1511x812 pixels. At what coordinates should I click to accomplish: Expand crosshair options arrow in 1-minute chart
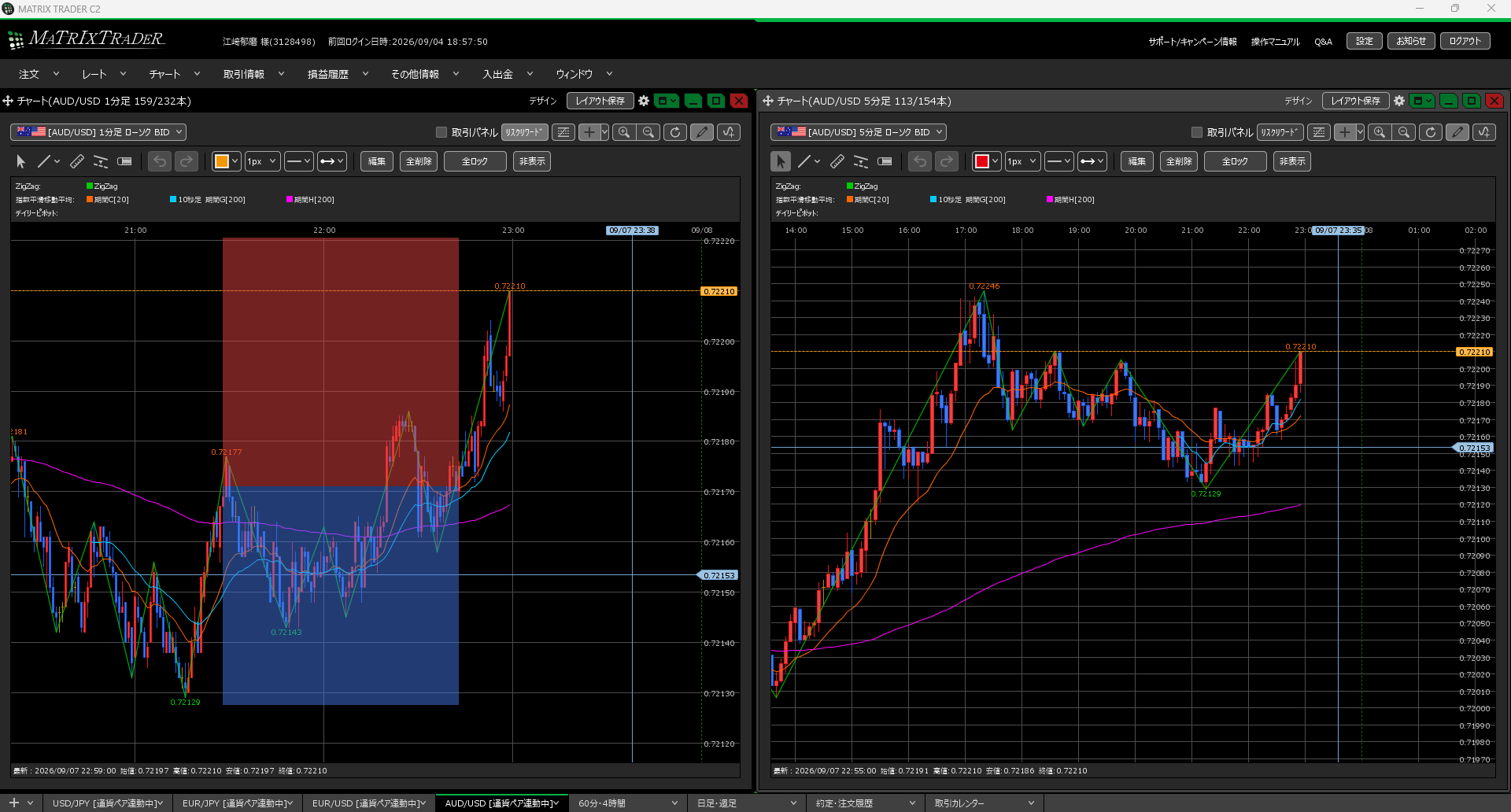[x=604, y=132]
